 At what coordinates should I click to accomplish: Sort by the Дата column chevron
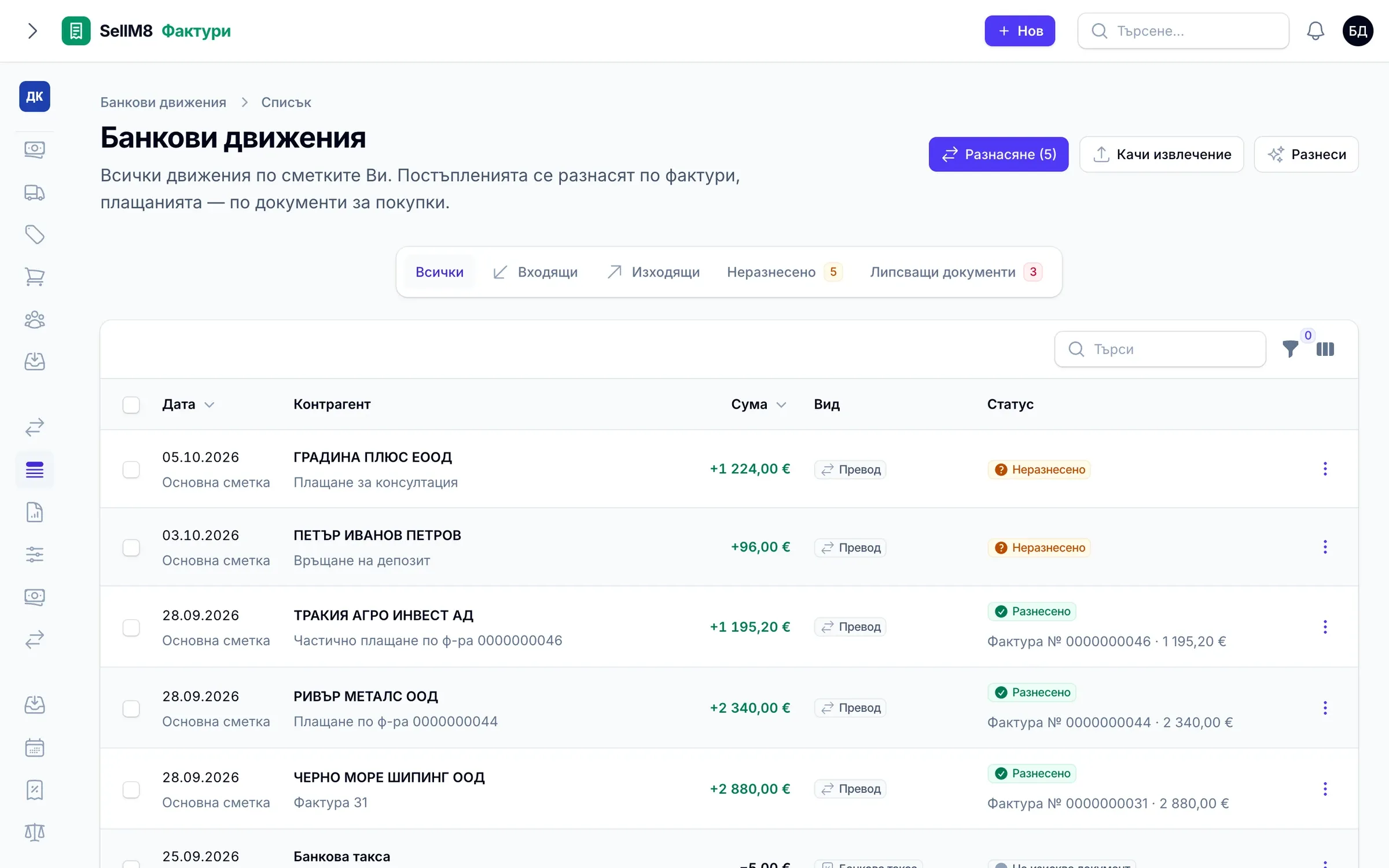tap(210, 404)
